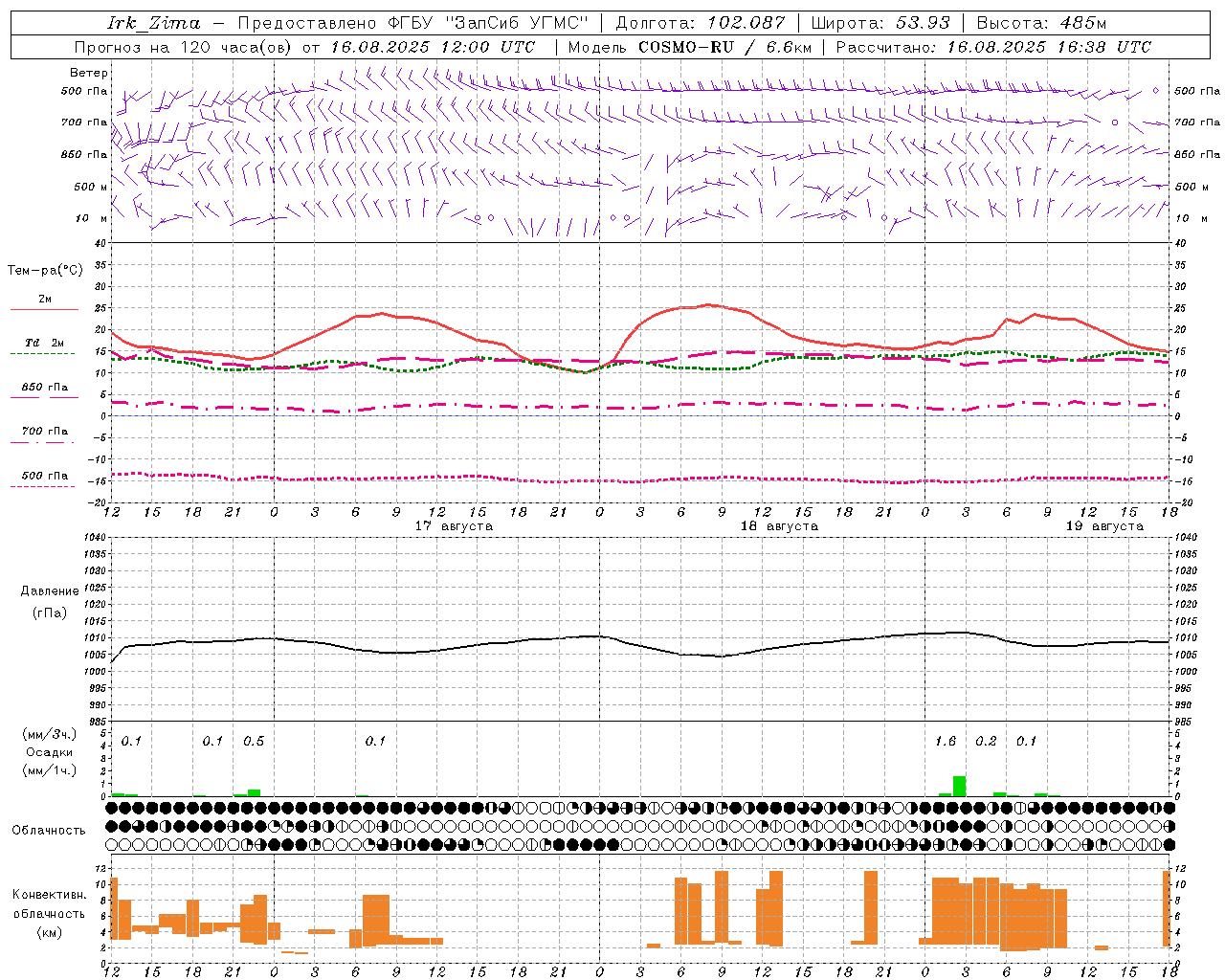1225x980 pixels.
Task: Click the 17 августа date label
Action: (x=454, y=526)
